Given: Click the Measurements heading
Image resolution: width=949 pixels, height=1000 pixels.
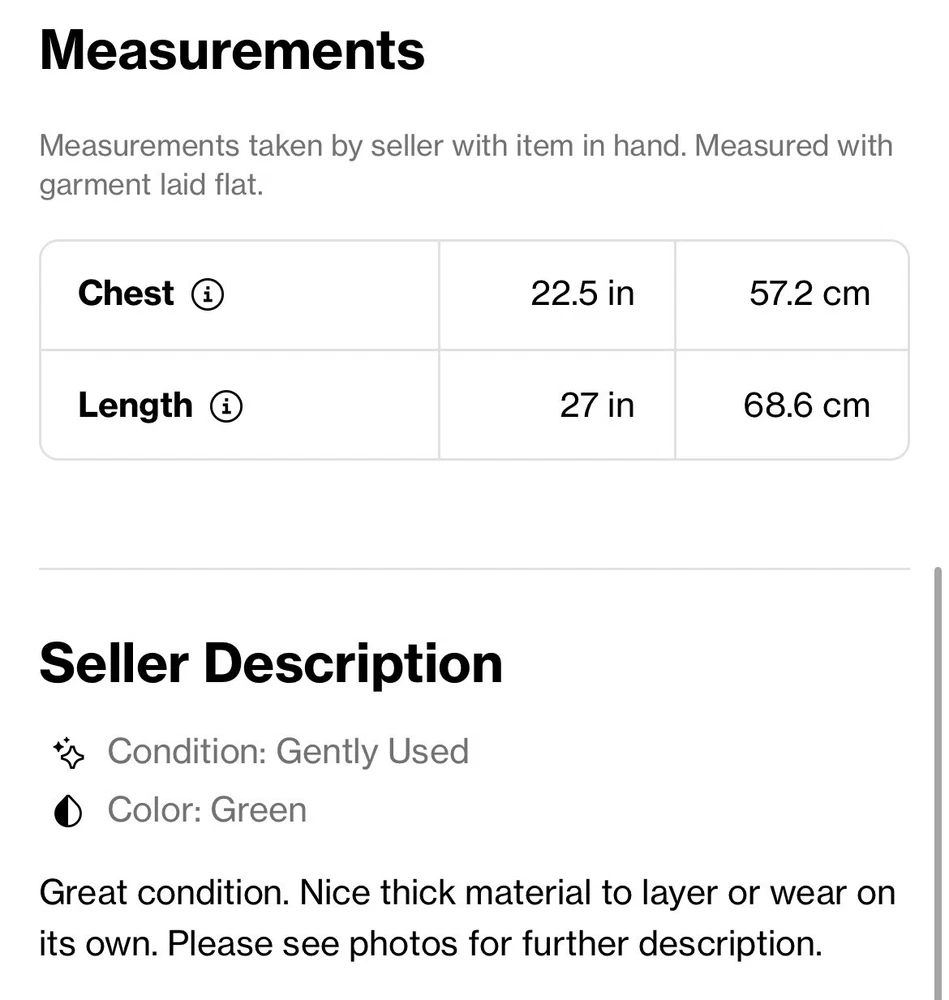Looking at the screenshot, I should click(x=232, y=49).
